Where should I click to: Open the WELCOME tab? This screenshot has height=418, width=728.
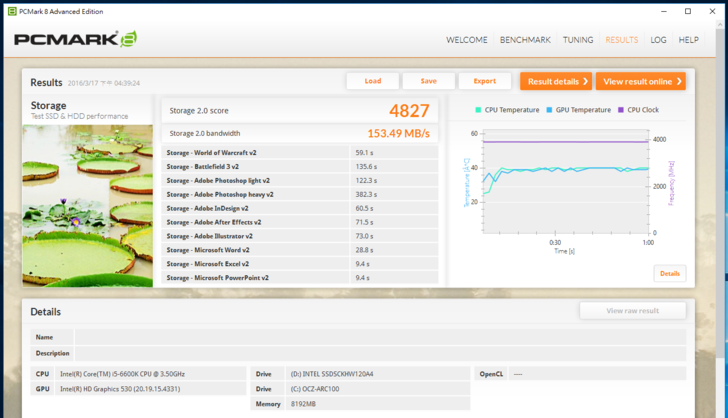[x=466, y=40]
